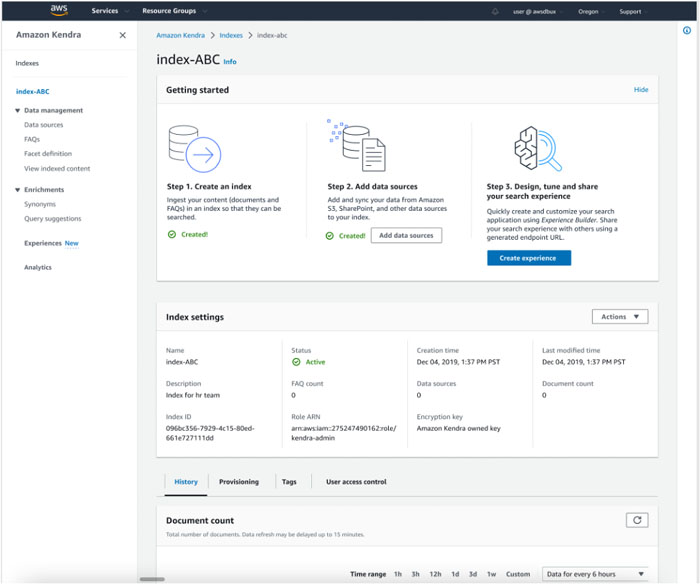Switch to the Provisioning tab
Screen dimensions: 700x584
239,482
